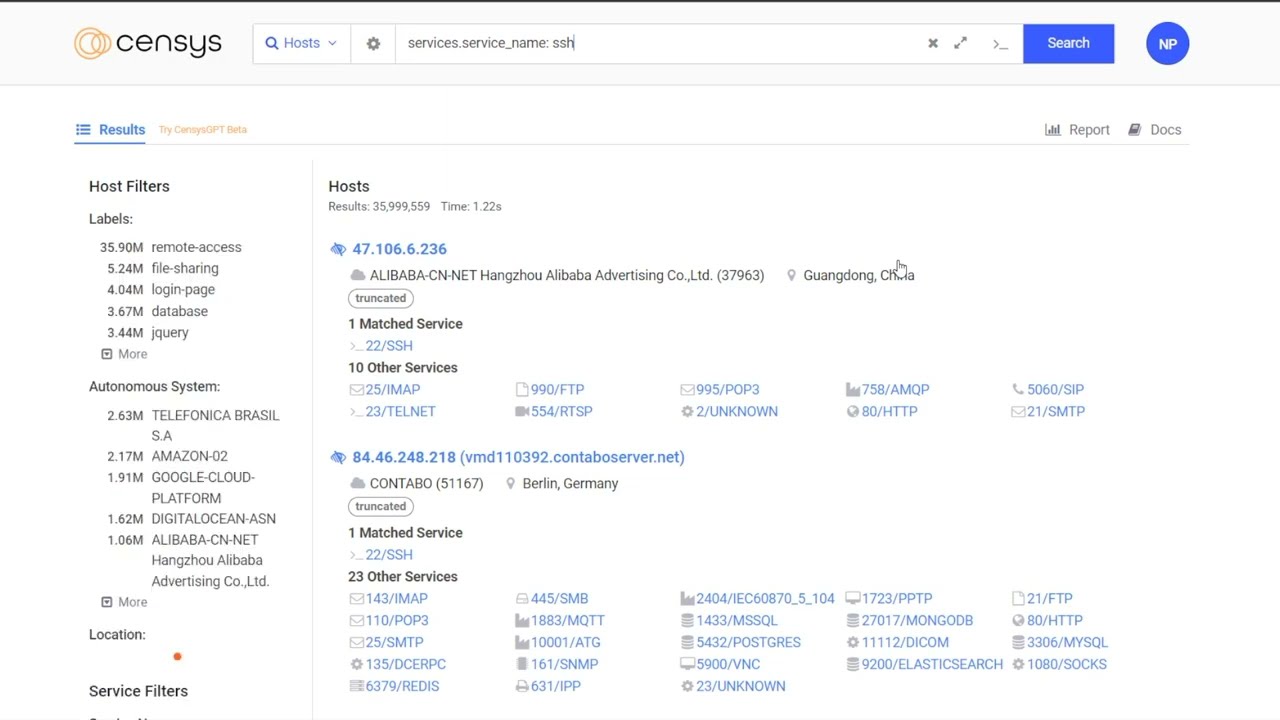The width and height of the screenshot is (1280, 720).
Task: Open 445/SMB service
Action: pos(552,598)
